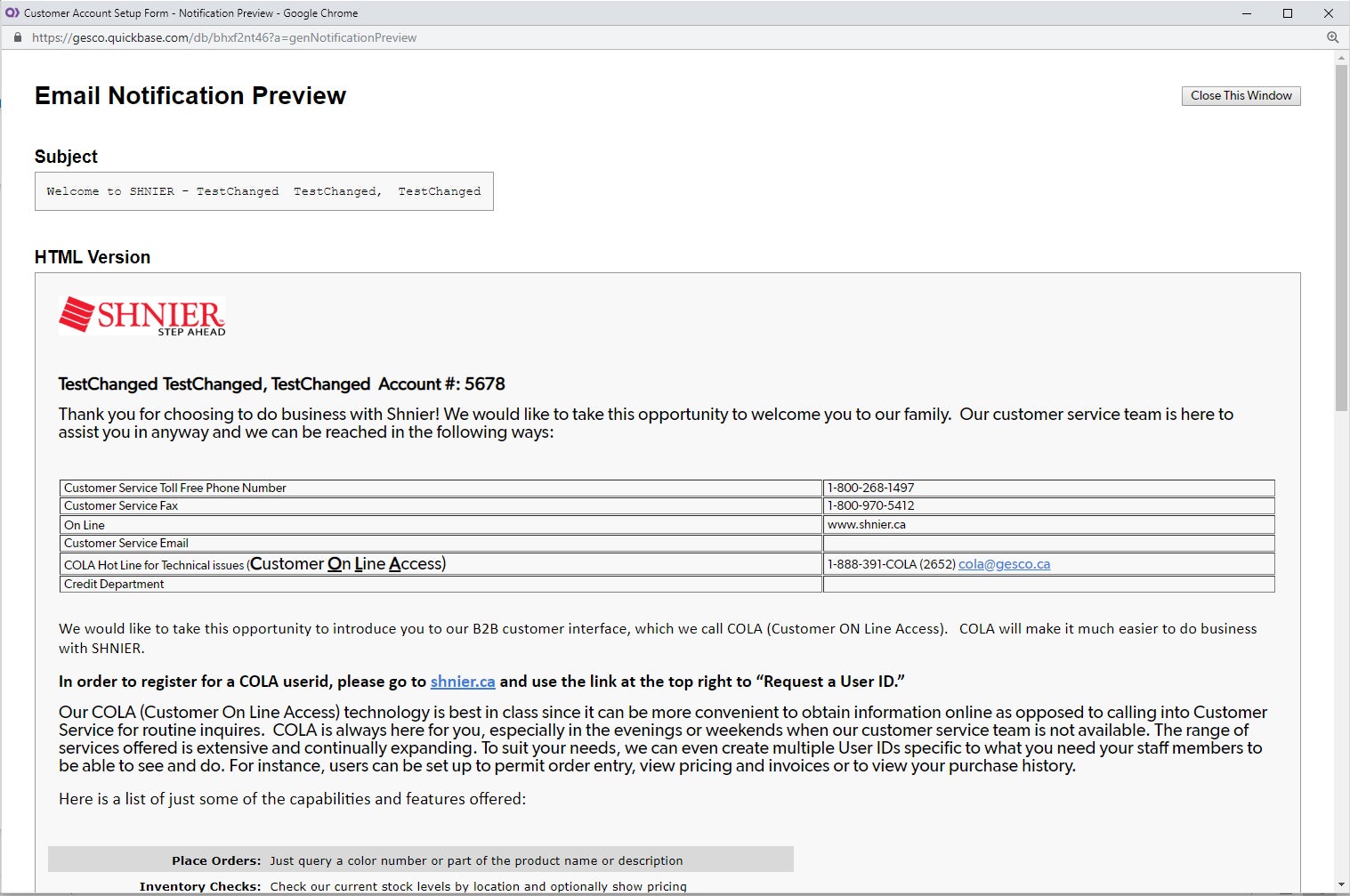
Task: Select the 1-800-268-1497 phone number cell
Action: pos(1048,488)
